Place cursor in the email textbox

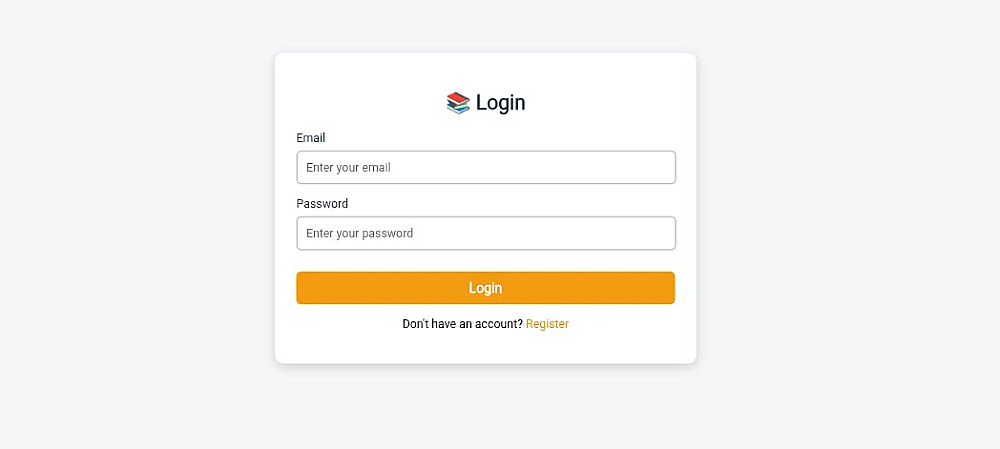click(486, 168)
